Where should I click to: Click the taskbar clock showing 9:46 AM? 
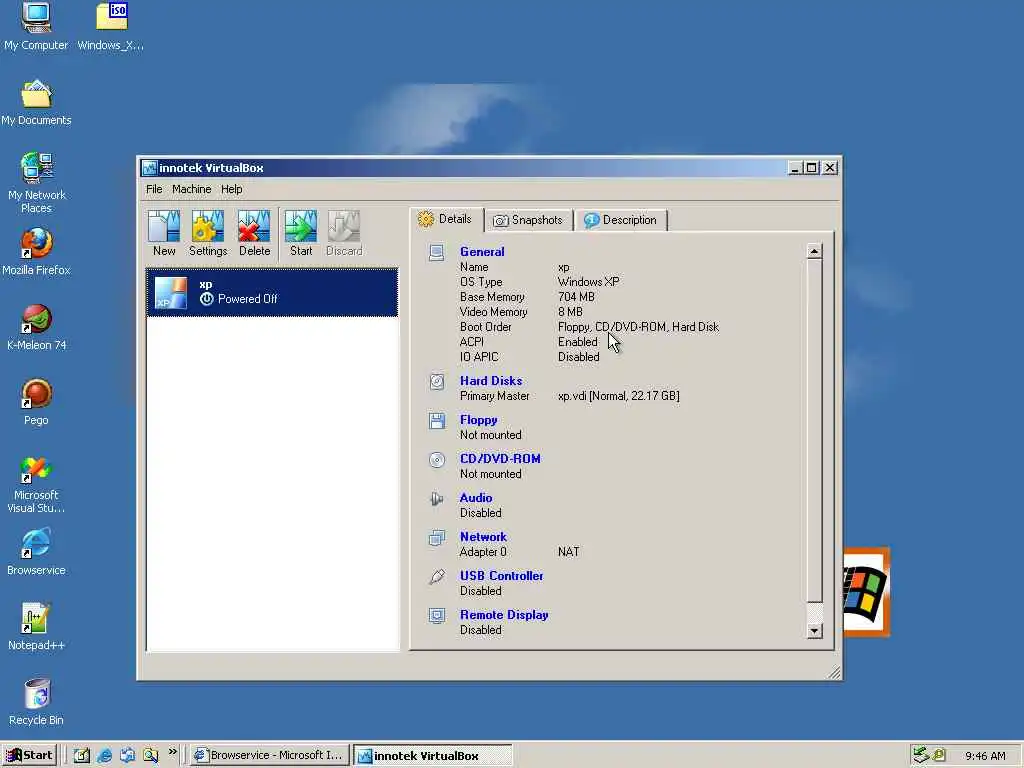pos(985,756)
